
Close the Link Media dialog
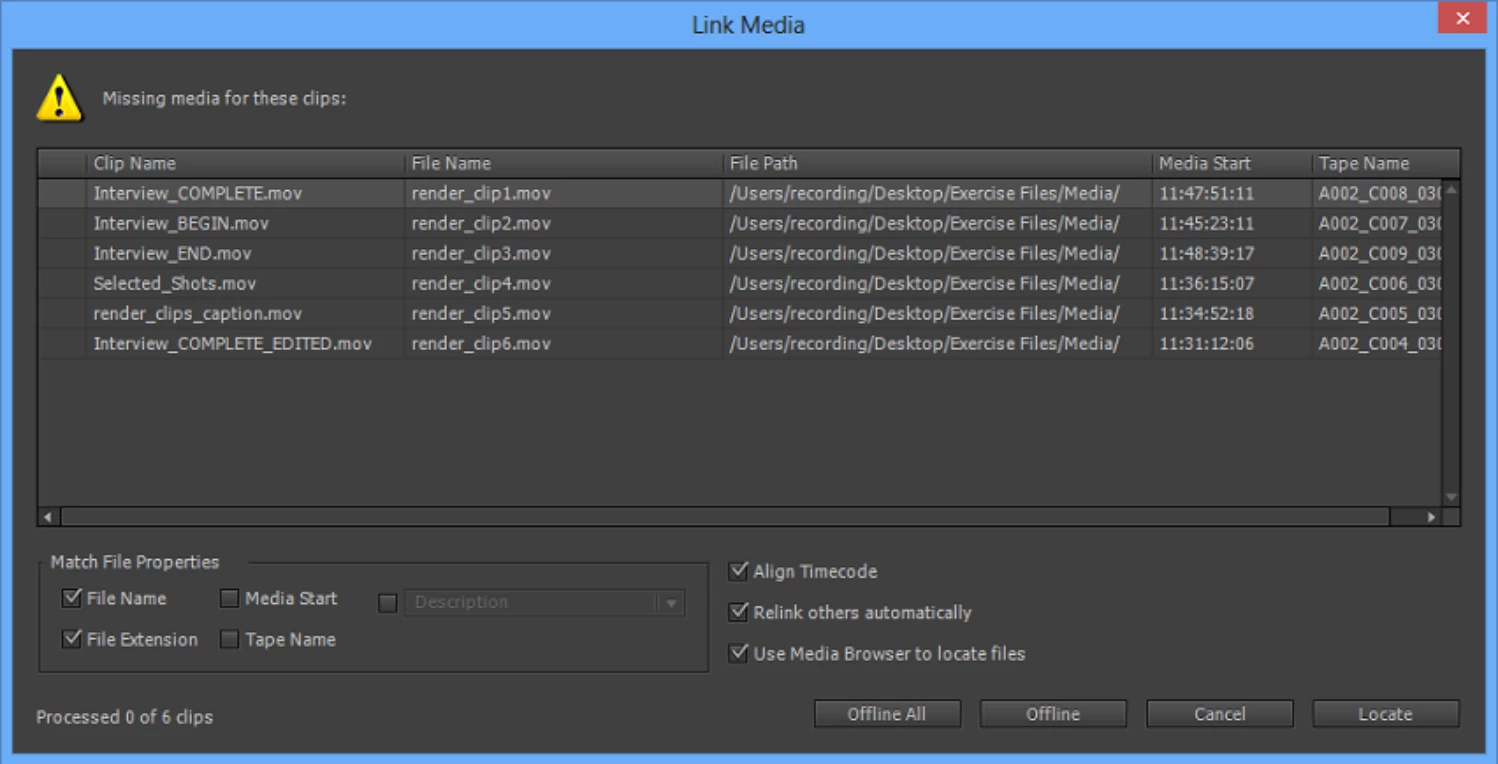[x=1462, y=18]
